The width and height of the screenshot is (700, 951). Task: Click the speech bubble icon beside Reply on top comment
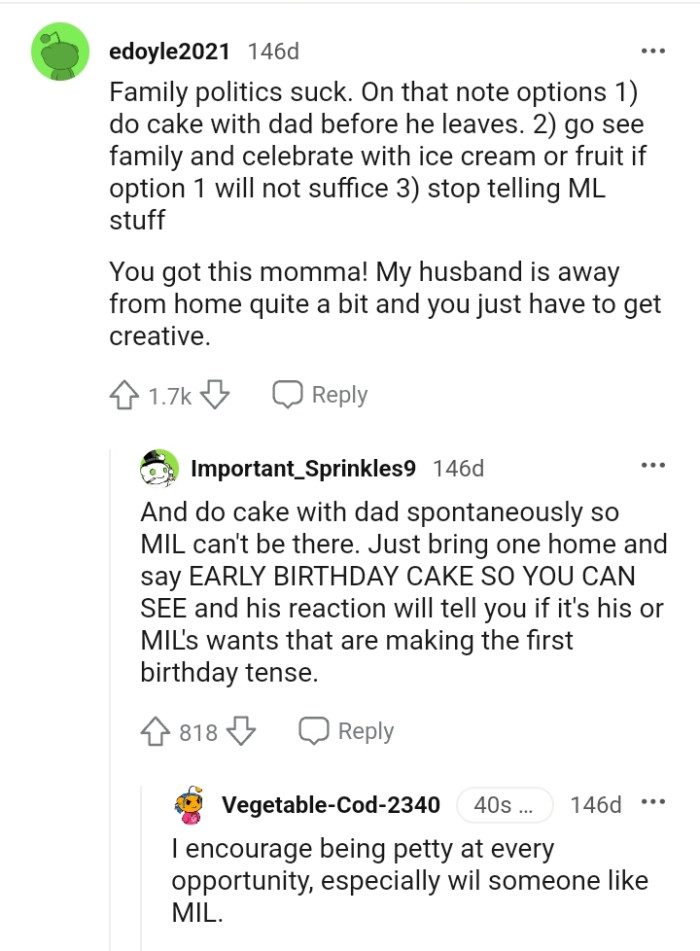[288, 395]
